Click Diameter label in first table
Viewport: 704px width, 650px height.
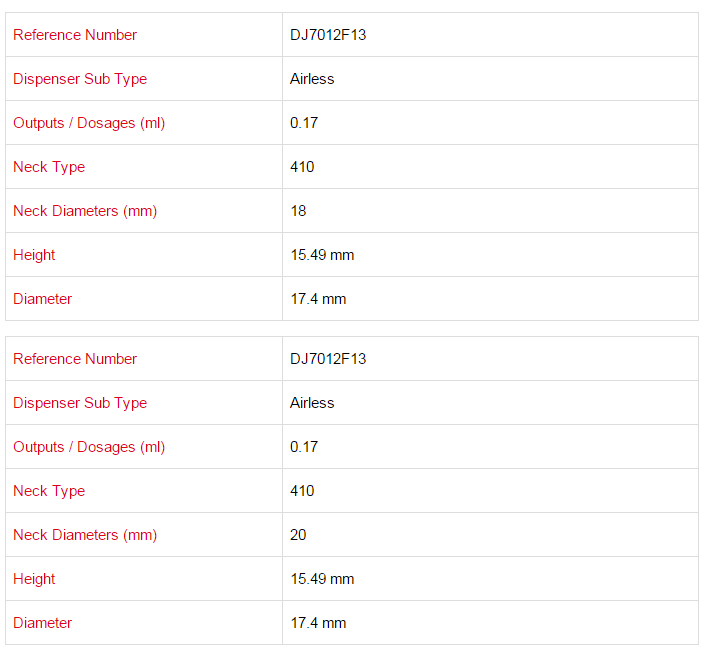coord(43,299)
